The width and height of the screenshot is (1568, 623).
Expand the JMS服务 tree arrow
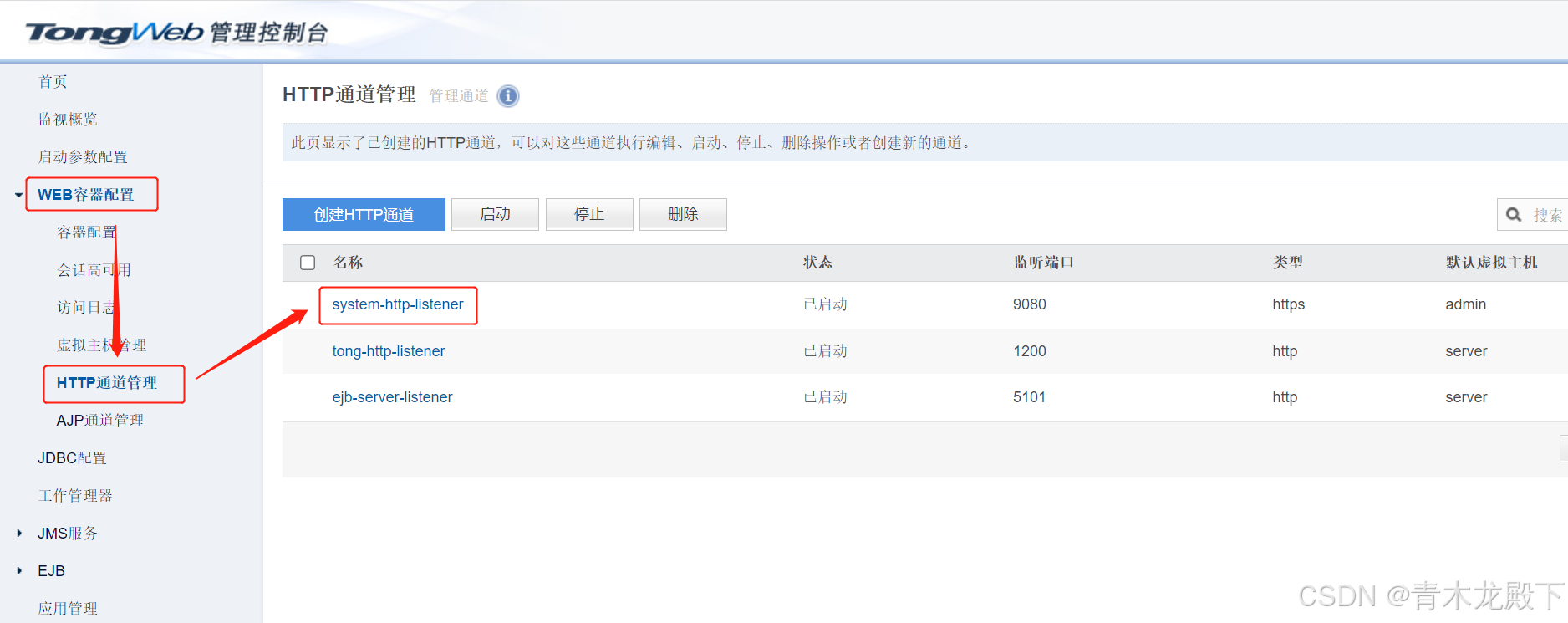pyautogui.click(x=19, y=533)
